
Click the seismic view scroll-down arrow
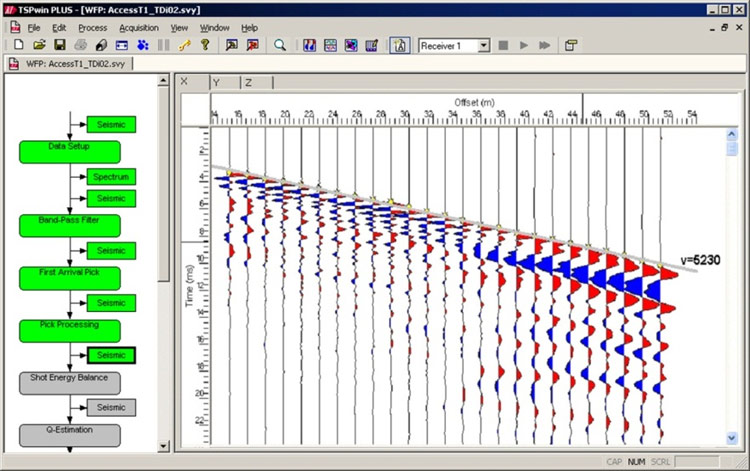click(732, 438)
